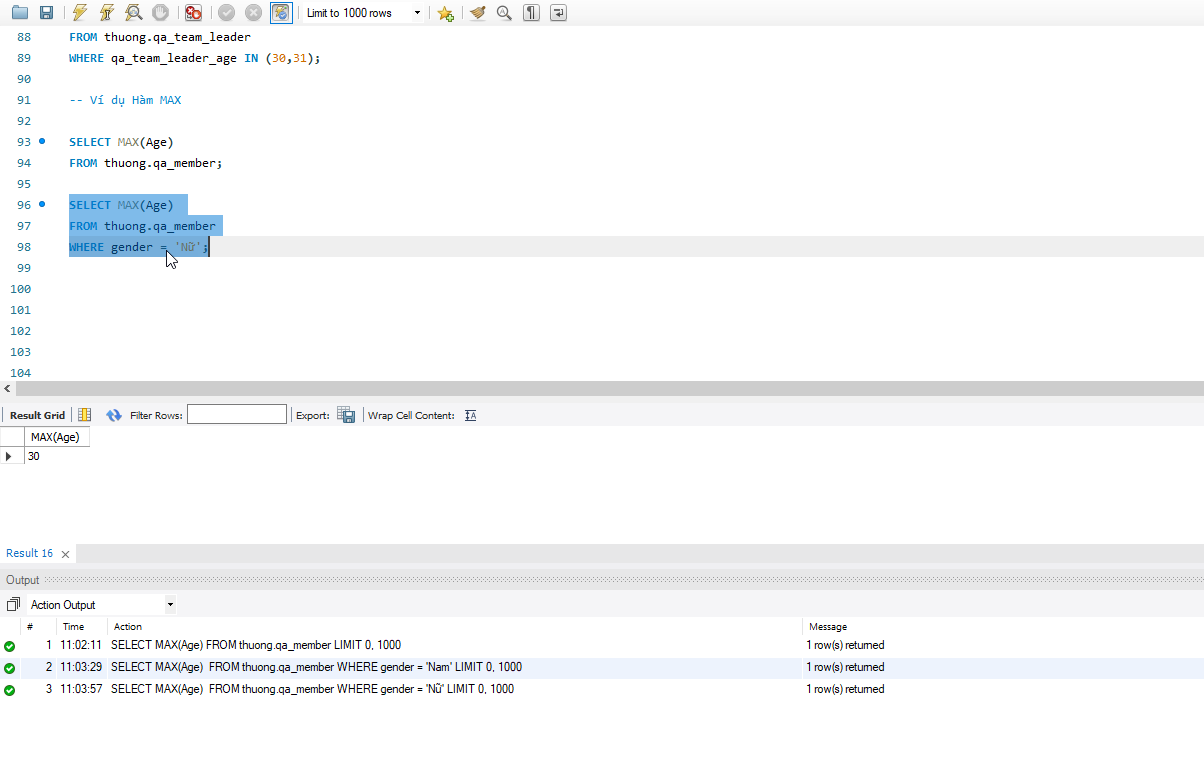
Task: Click the Action Output copy icon
Action: click(x=13, y=605)
